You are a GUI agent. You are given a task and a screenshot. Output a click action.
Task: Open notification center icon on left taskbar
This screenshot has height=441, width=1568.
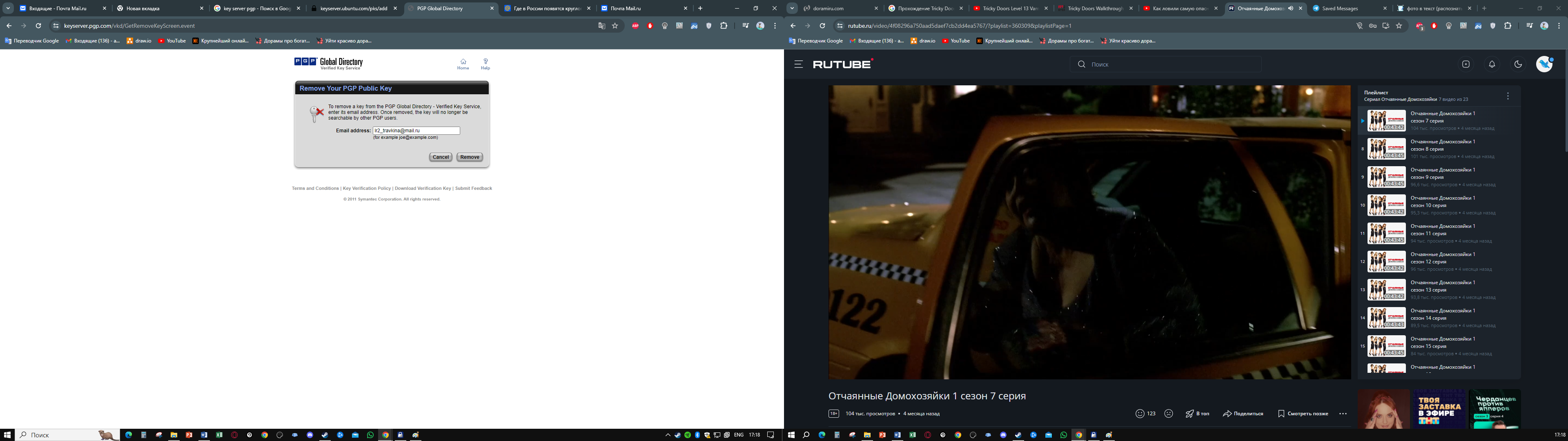point(771,435)
